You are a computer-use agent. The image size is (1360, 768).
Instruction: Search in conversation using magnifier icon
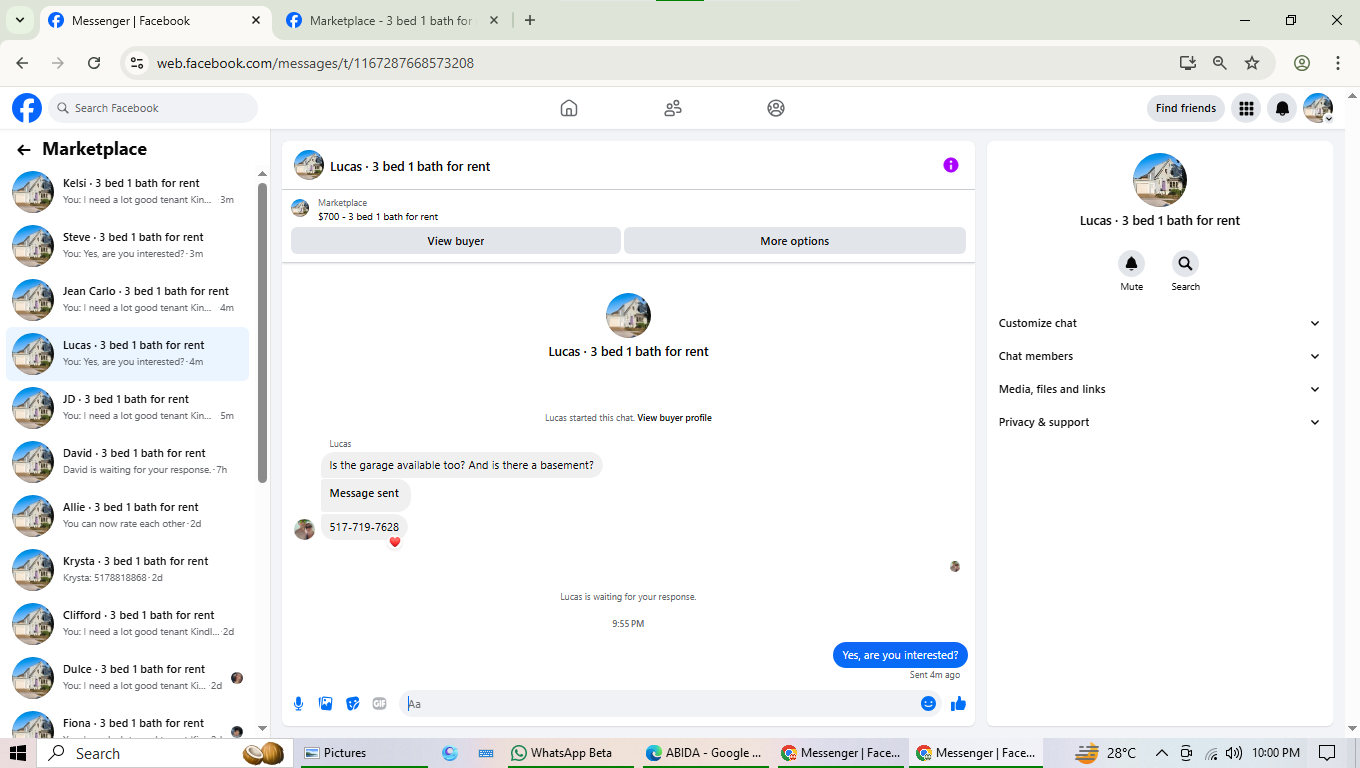coord(1185,264)
